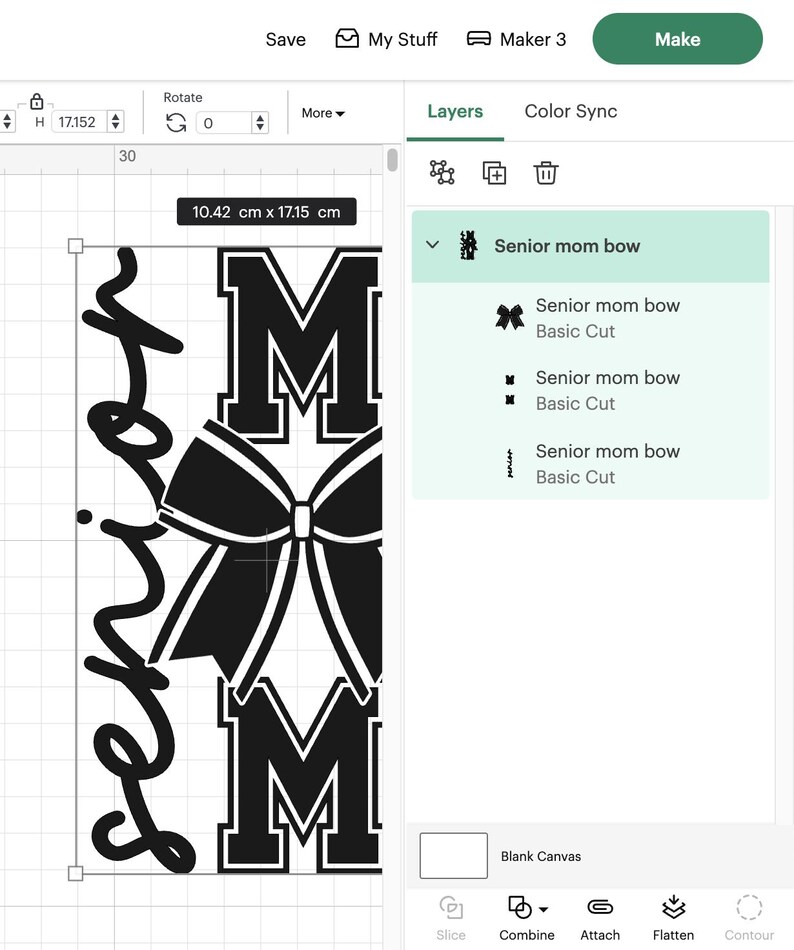
Task: Click the Duplicate layer icon
Action: (x=494, y=173)
